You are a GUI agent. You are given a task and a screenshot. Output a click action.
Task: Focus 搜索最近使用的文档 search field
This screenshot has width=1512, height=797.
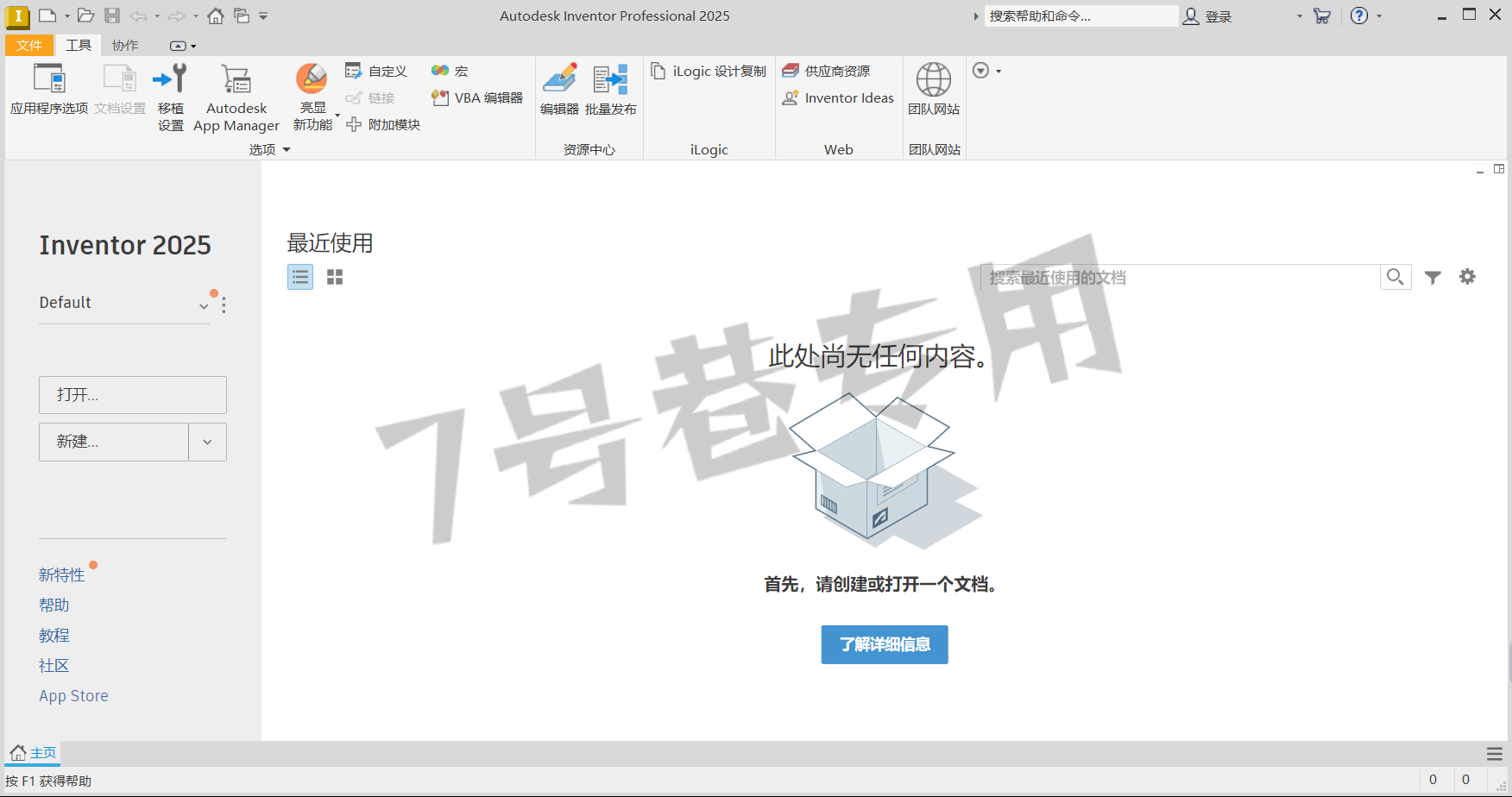coord(1181,277)
